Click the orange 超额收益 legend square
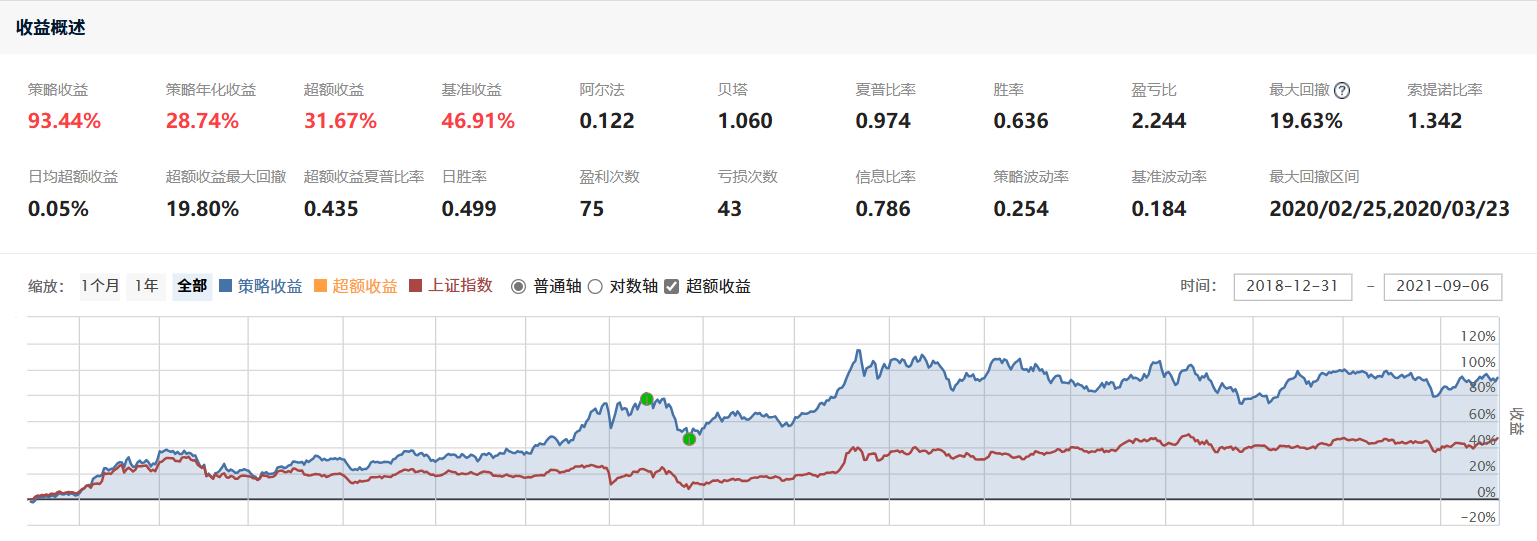 pos(320,286)
